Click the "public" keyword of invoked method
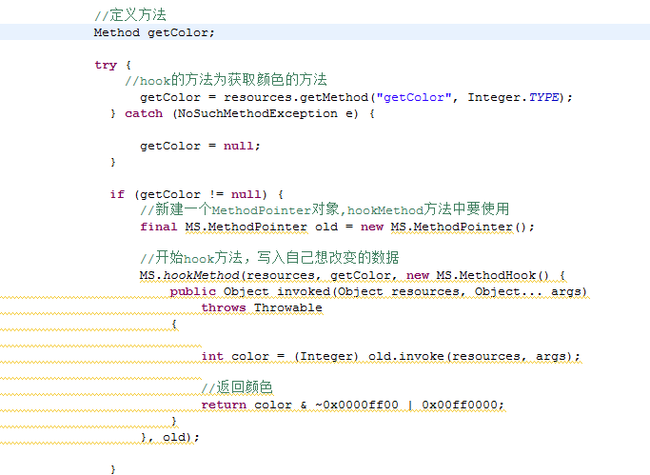 193,292
